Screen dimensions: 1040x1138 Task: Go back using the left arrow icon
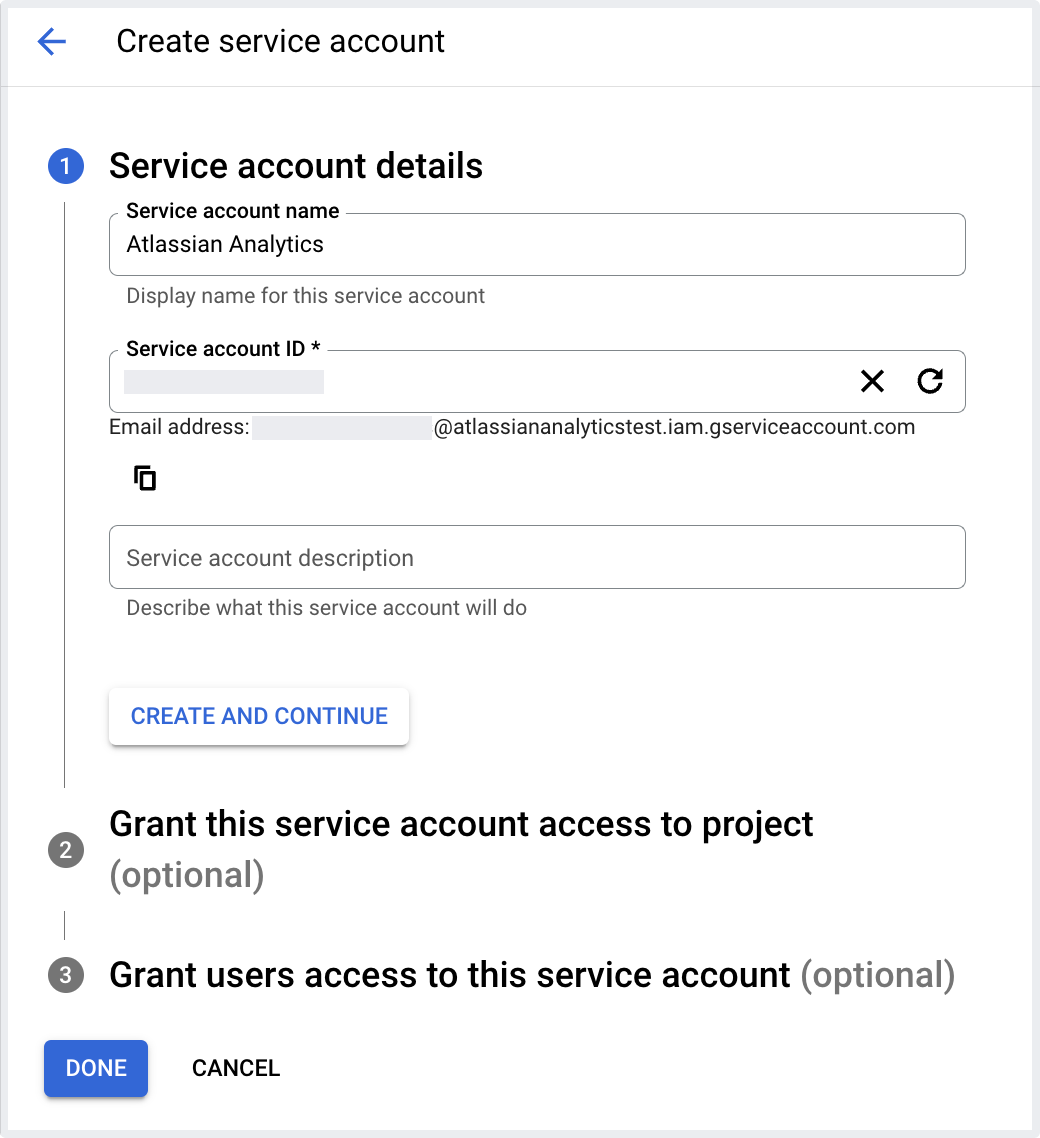(52, 41)
